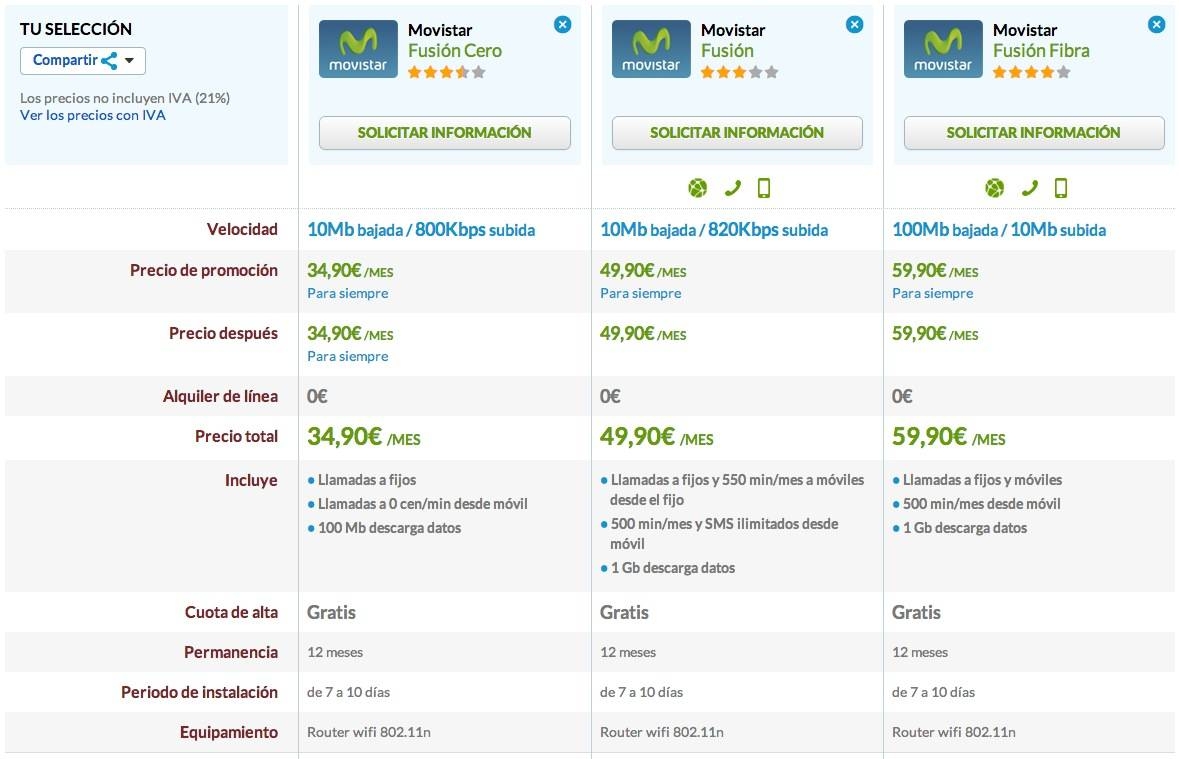The width and height of the screenshot is (1179, 759).
Task: Click 'Los precios no incluyen IVA (21%)' note
Action: [x=125, y=99]
